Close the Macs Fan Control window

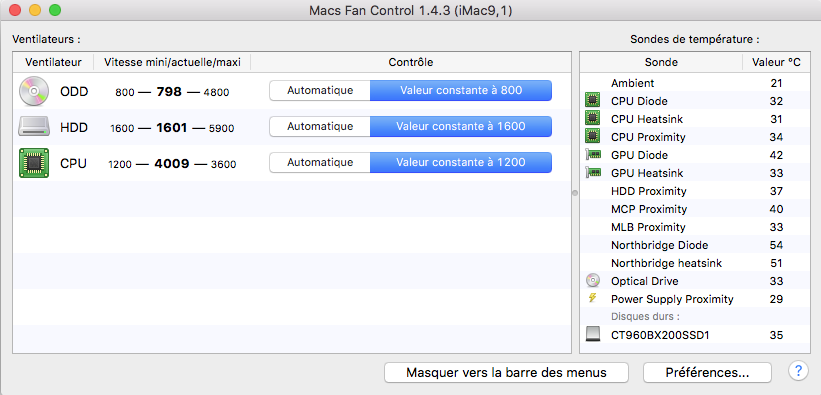pos(15,10)
